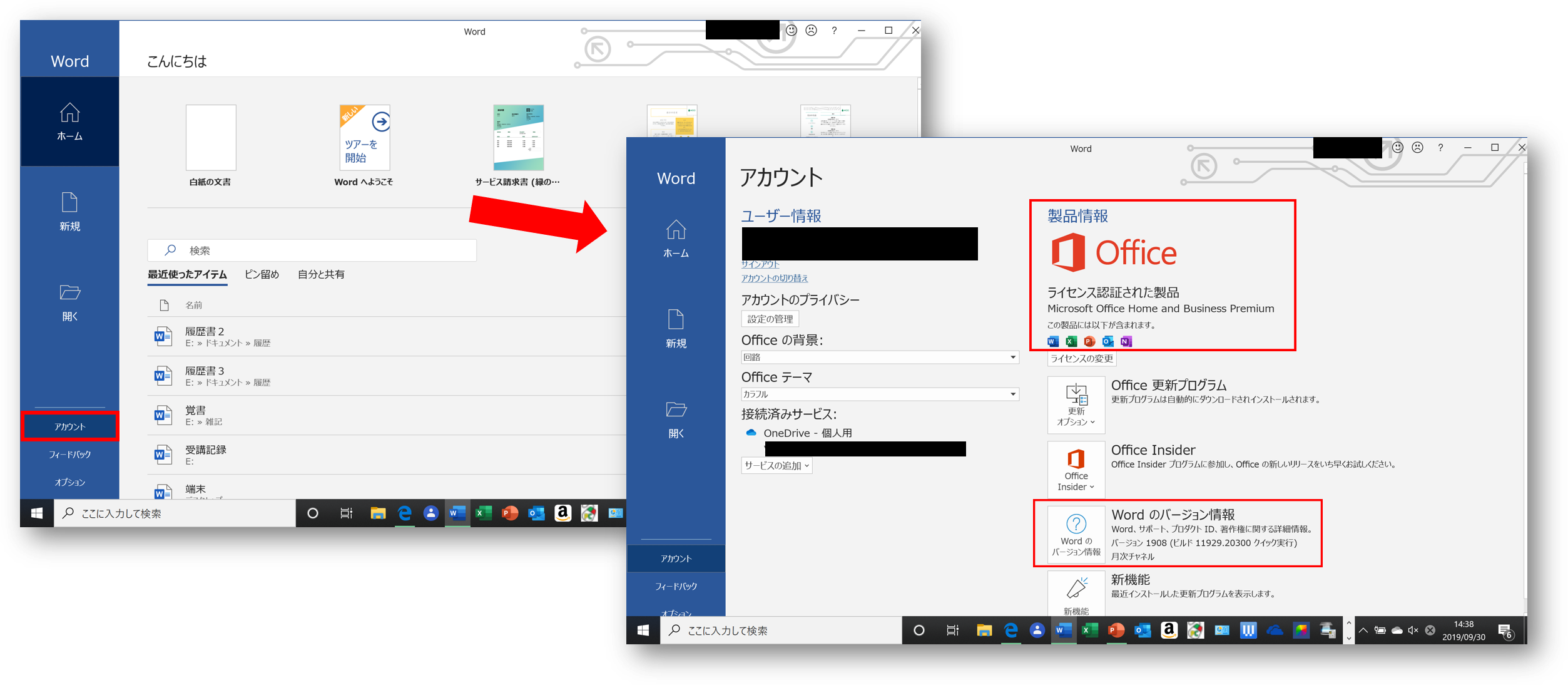
Task: Expand the Update options (更新オプション) button
Action: coord(1076,404)
